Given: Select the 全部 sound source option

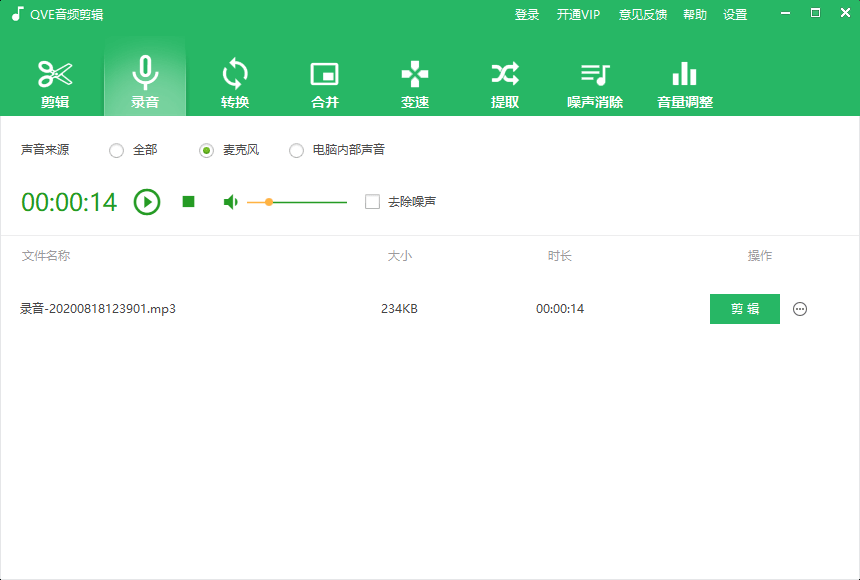Looking at the screenshot, I should pos(116,150).
